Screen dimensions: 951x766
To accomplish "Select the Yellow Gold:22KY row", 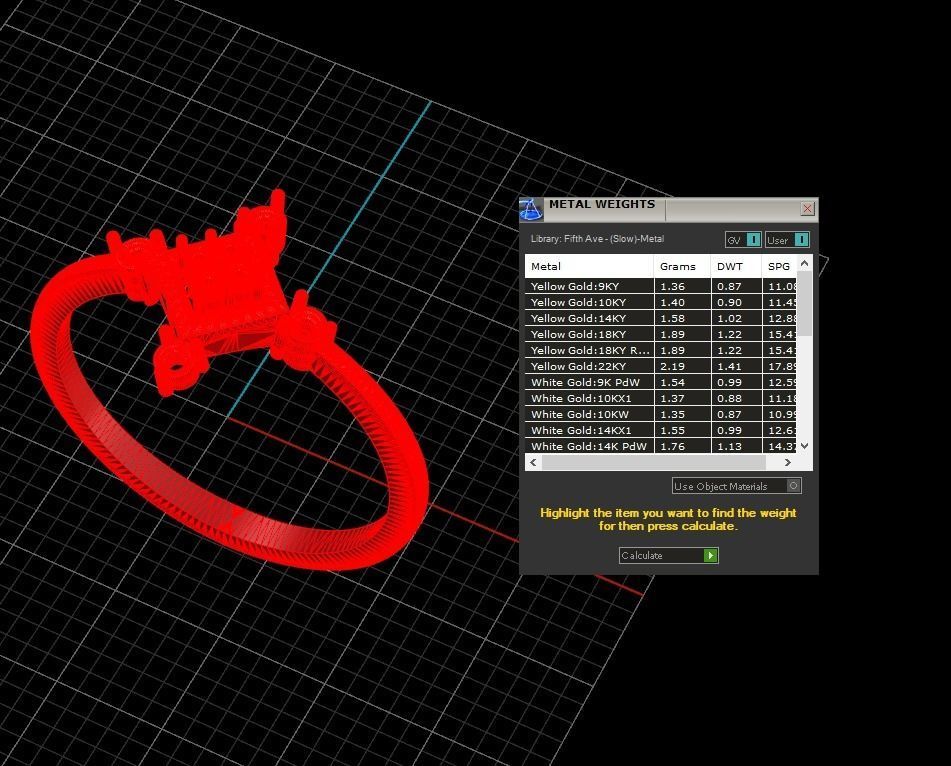I will 660,366.
